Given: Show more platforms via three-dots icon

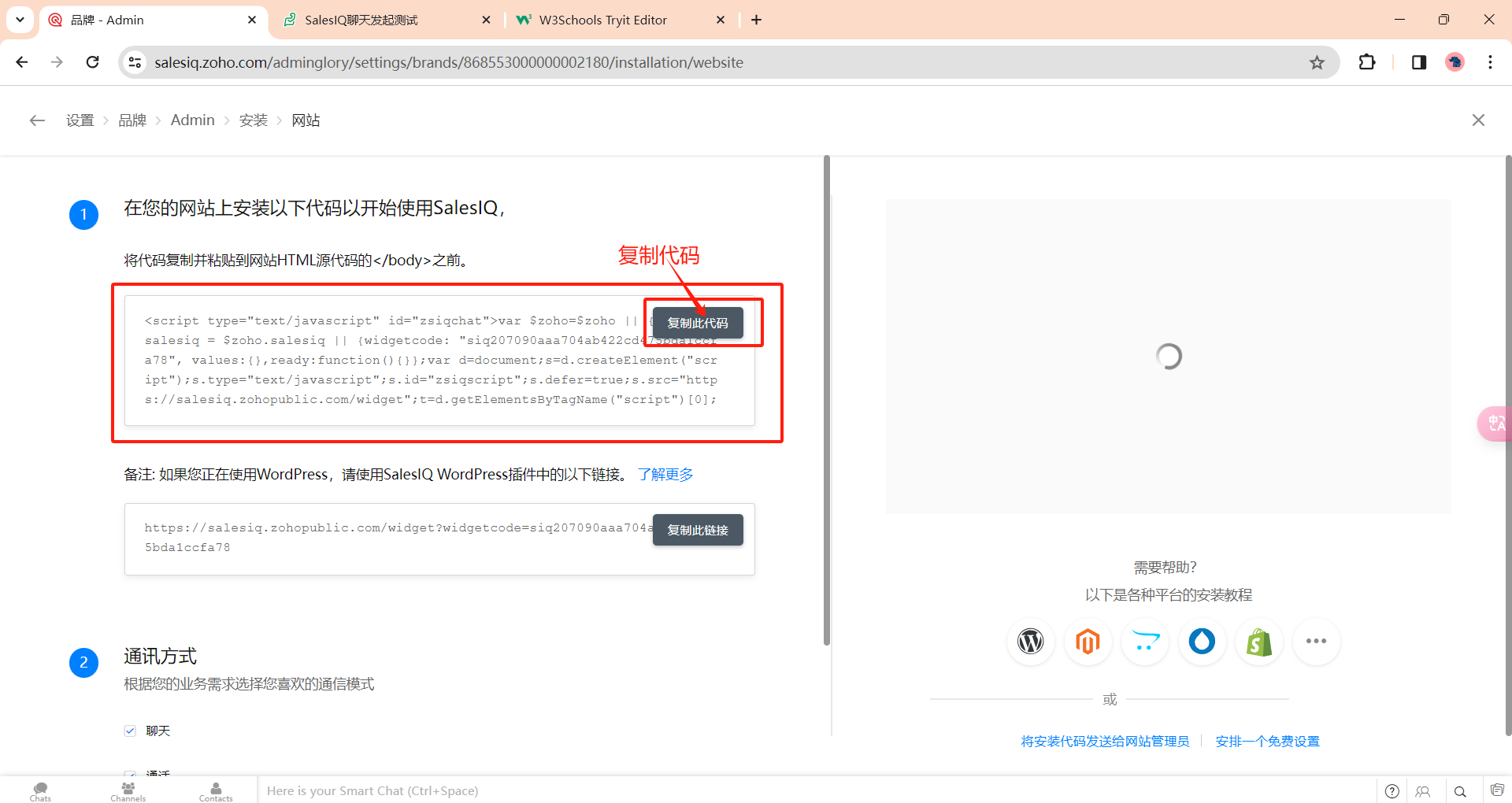Looking at the screenshot, I should [1316, 642].
